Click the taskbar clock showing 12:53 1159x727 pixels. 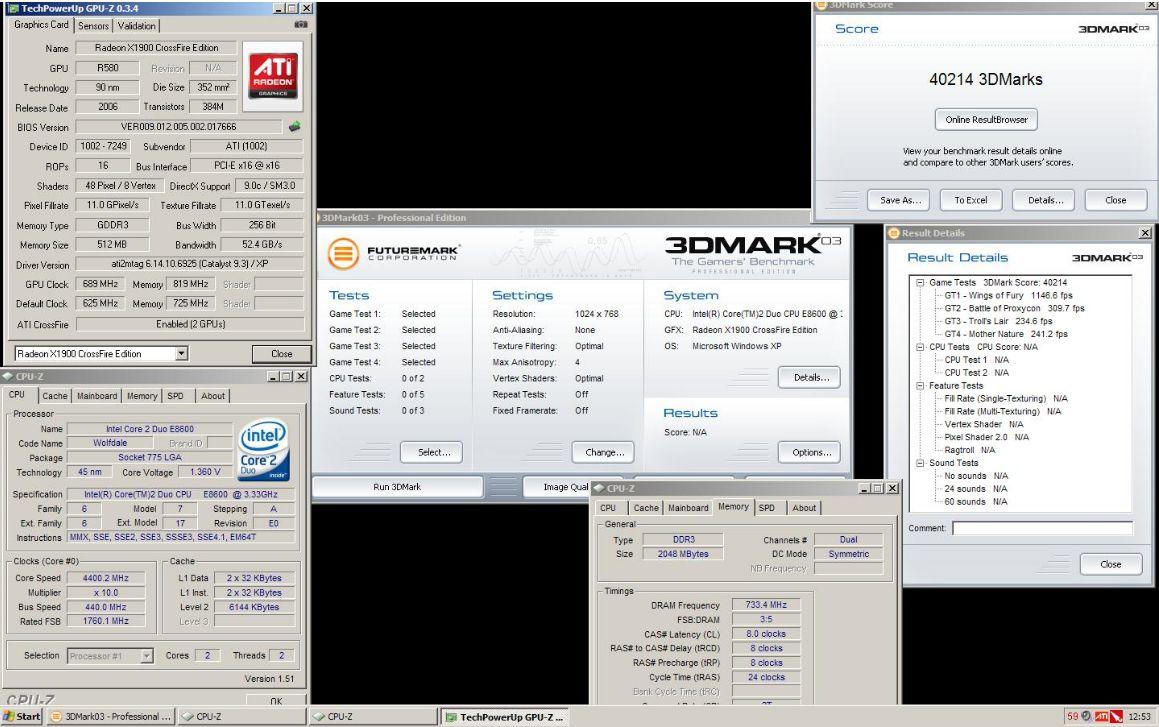(x=1140, y=716)
